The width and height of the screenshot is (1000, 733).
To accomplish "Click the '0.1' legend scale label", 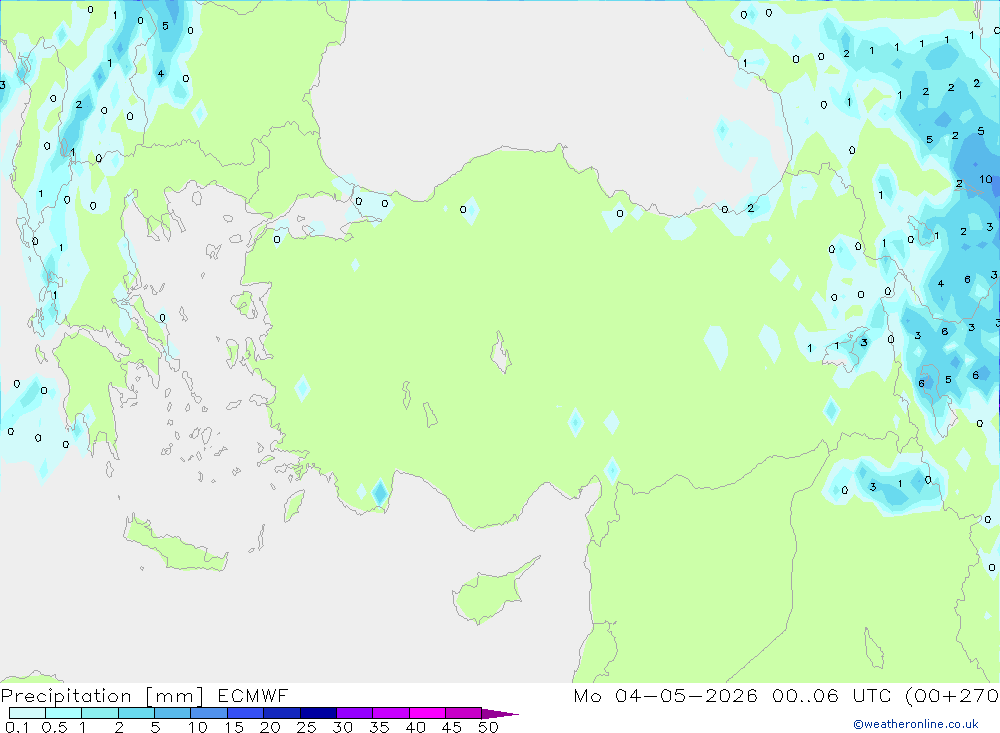I will tap(17, 727).
